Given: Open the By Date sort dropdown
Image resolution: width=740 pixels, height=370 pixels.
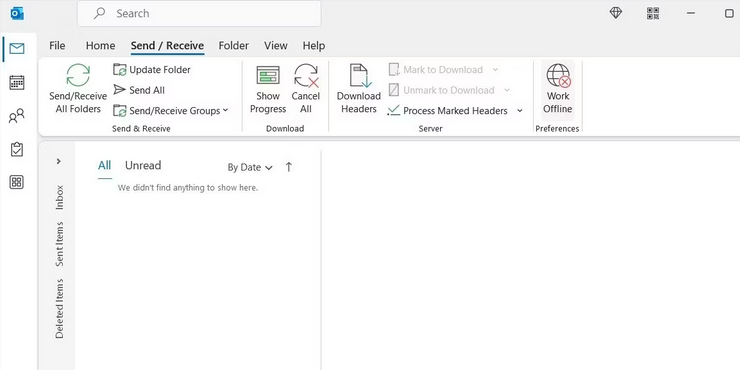Looking at the screenshot, I should pyautogui.click(x=250, y=167).
